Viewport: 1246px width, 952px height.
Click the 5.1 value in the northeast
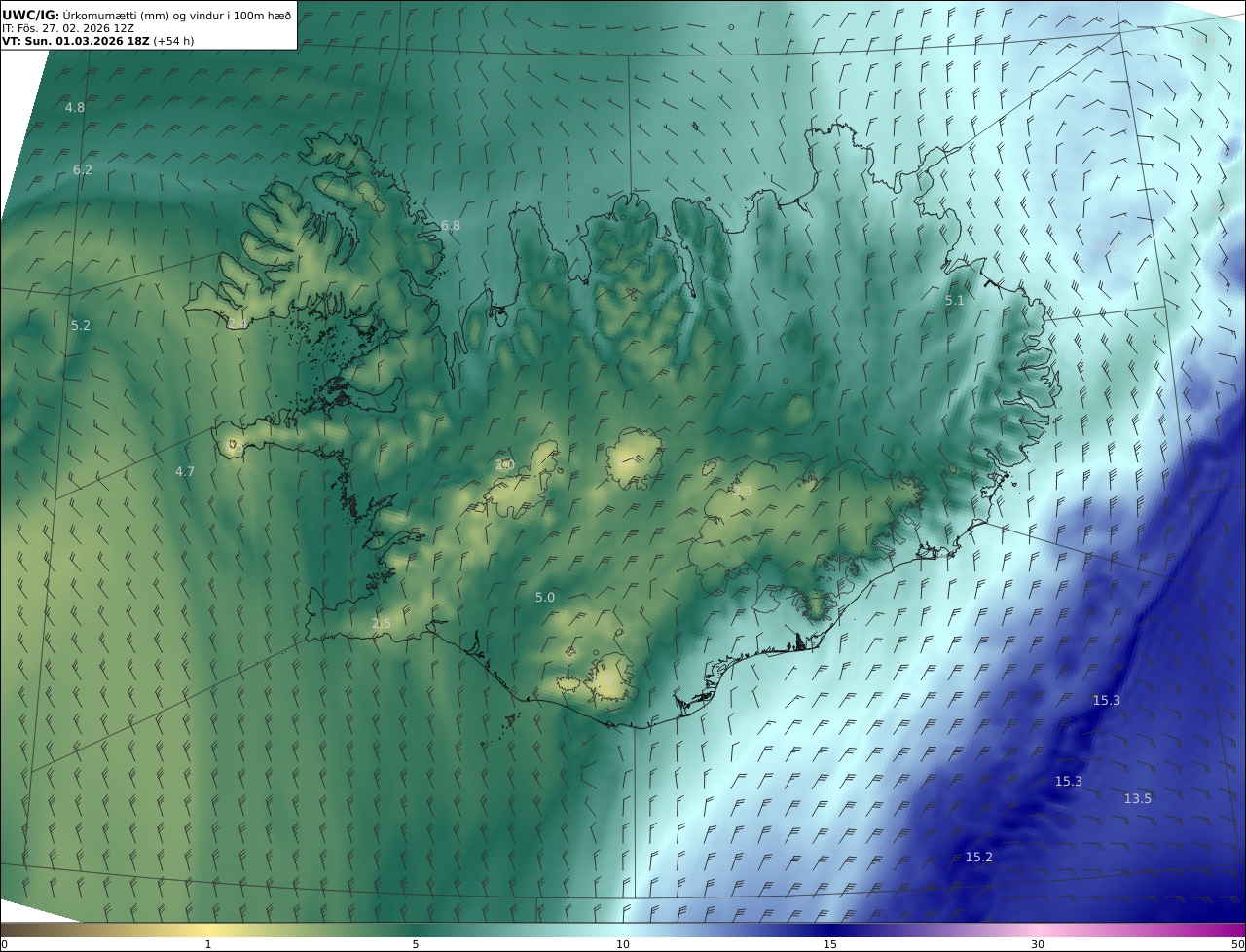pos(955,301)
